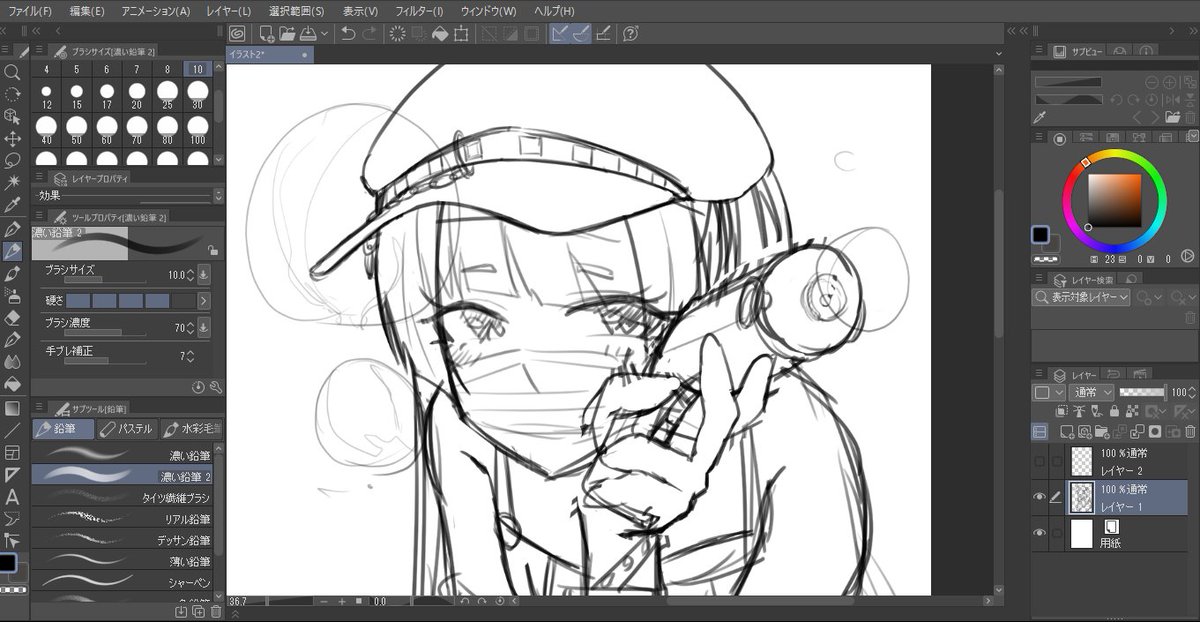The width and height of the screenshot is (1200, 622).
Task: Hide the レイヤー 1 layer
Action: coord(1040,496)
